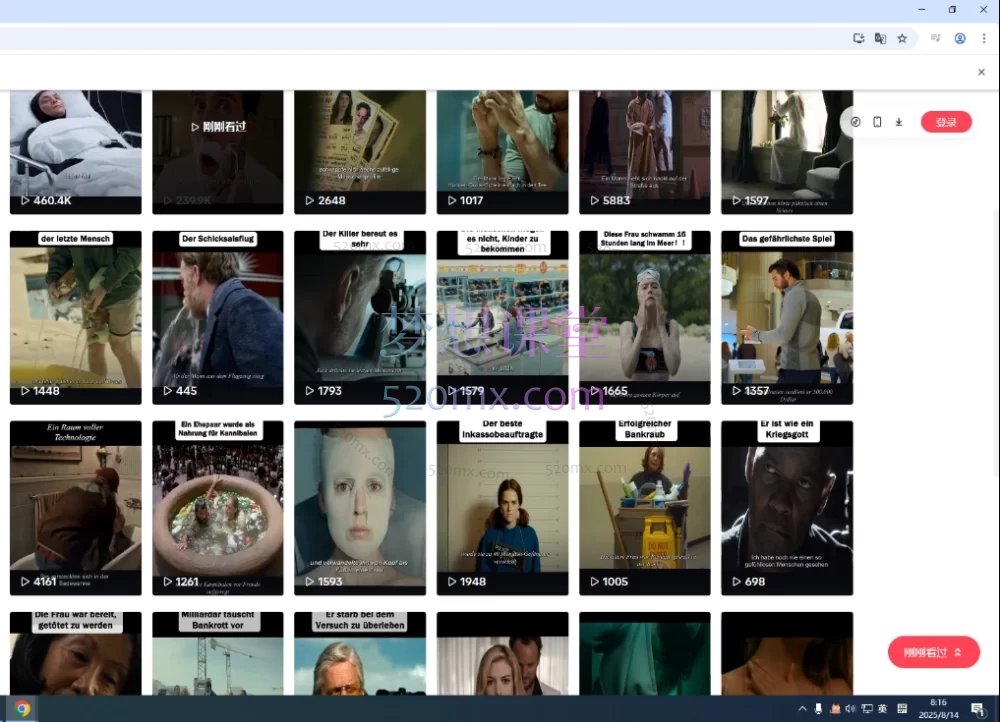Click the download client icon beside login
1000x722 pixels.
pos(899,122)
